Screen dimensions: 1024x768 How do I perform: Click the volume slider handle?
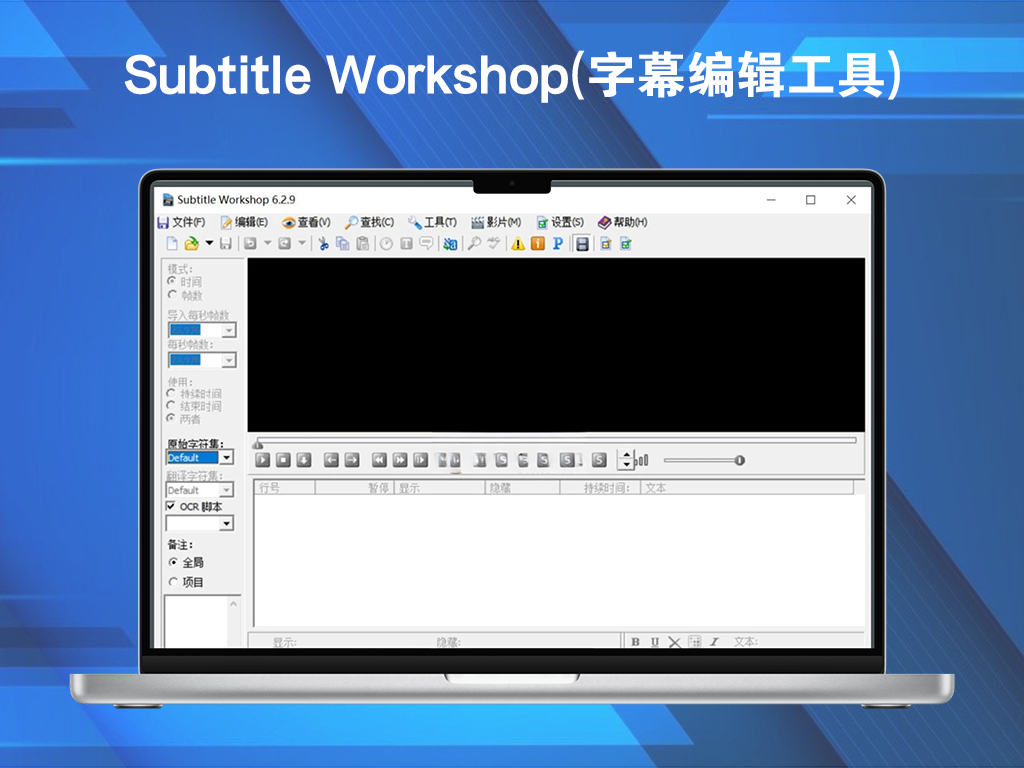pos(739,460)
